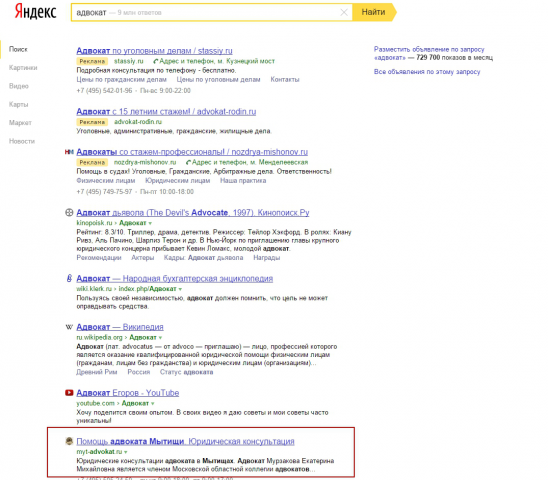Open the Карты section
The image size is (548, 480).
[19, 105]
